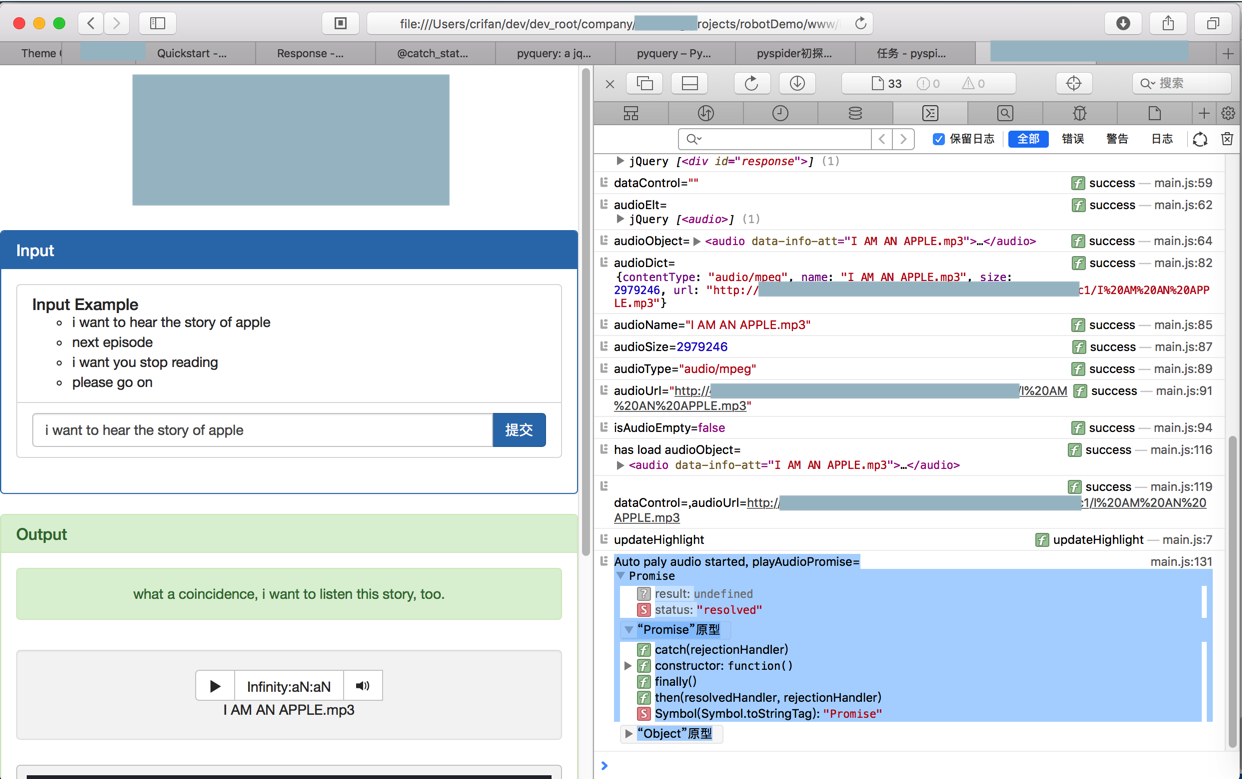Filter console by 错误 messages
The image size is (1242, 779).
[x=1072, y=139]
